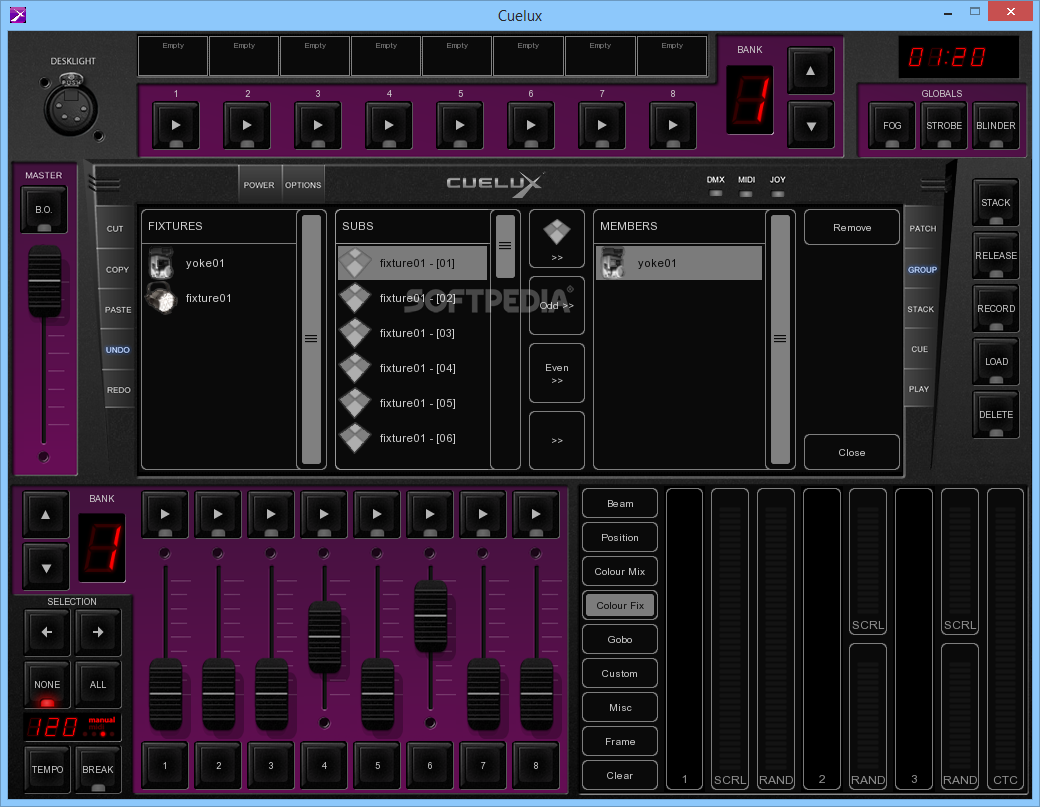1040x807 pixels.
Task: Toggle the FOG global button
Action: click(x=892, y=125)
